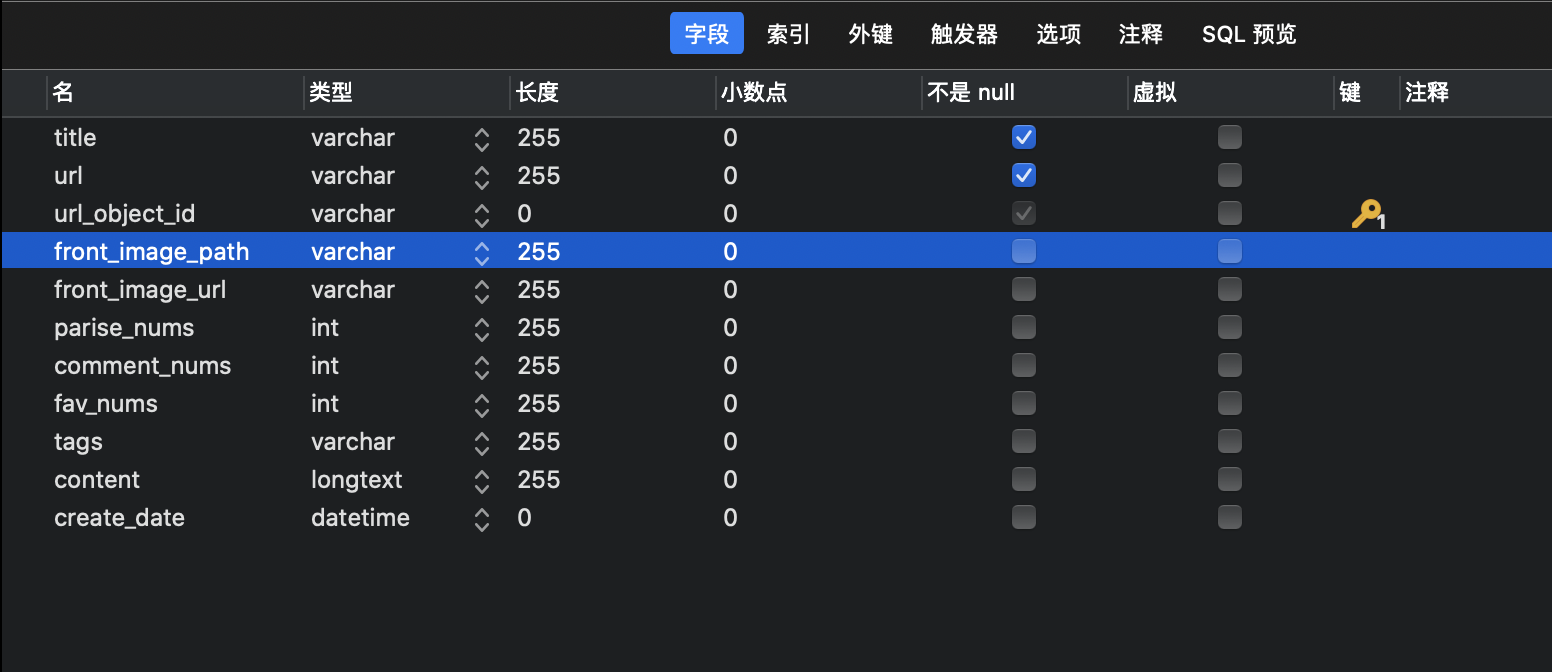Open the SQL 预览 tab
1552x672 pixels.
point(1249,34)
